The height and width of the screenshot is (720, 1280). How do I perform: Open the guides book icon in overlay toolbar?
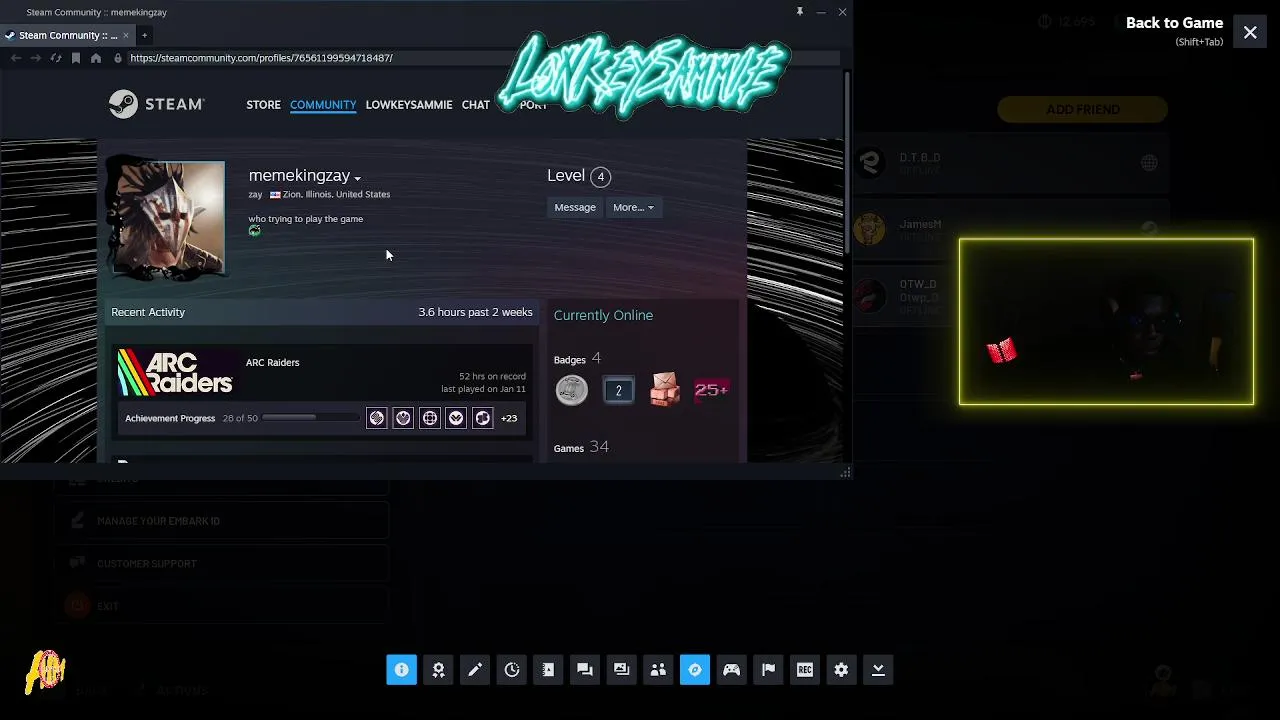point(548,670)
